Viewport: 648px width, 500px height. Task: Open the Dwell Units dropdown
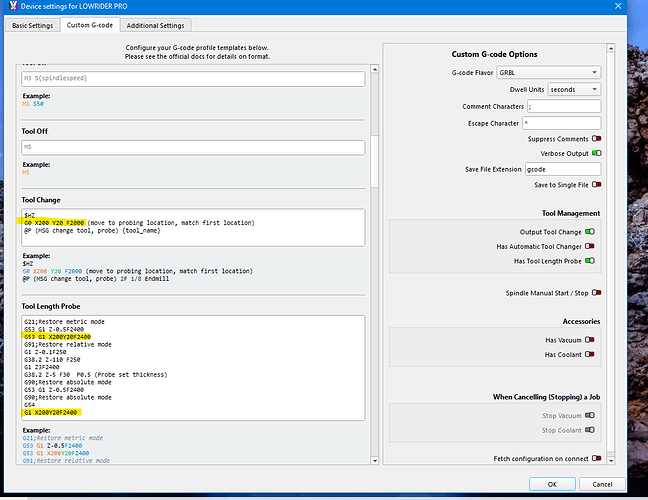click(574, 89)
